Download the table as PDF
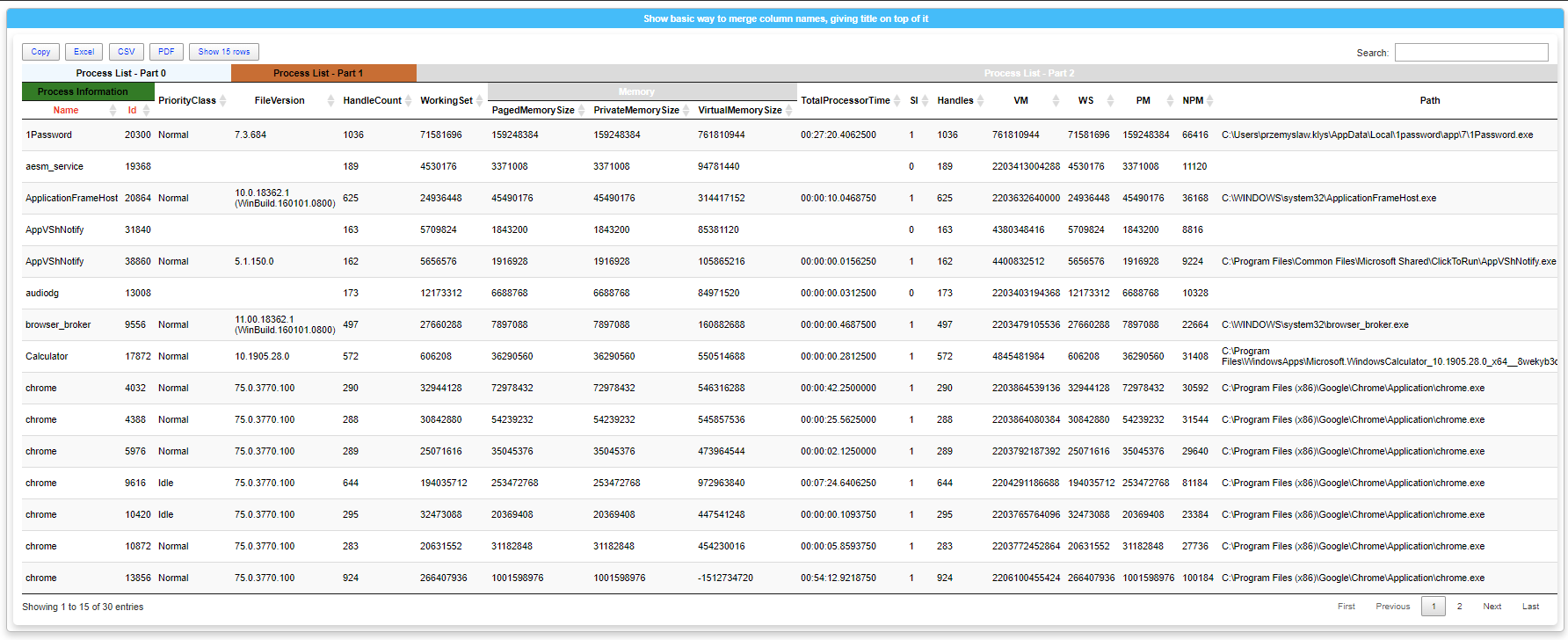This screenshot has height=640, width=1568. (166, 52)
